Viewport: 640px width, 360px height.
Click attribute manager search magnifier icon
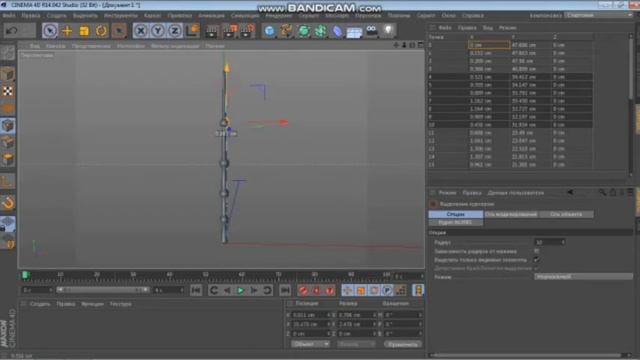(x=602, y=192)
